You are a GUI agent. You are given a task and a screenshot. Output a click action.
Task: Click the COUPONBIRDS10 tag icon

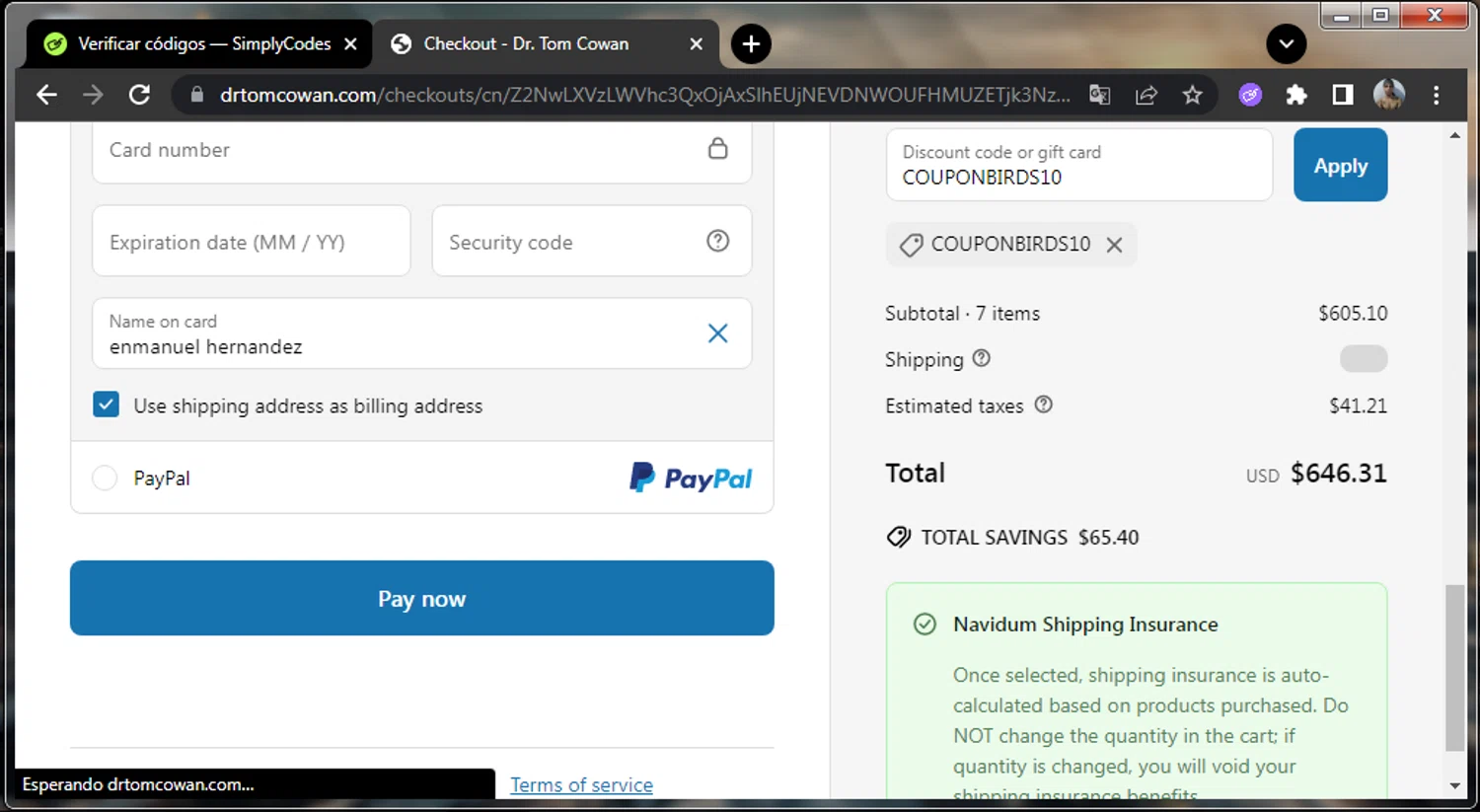911,245
